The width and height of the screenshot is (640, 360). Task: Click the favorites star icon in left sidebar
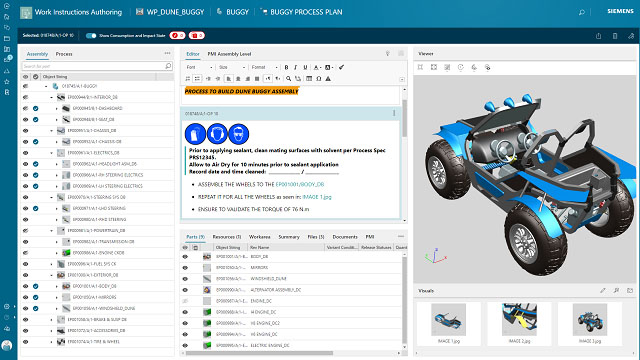[x=7, y=82]
